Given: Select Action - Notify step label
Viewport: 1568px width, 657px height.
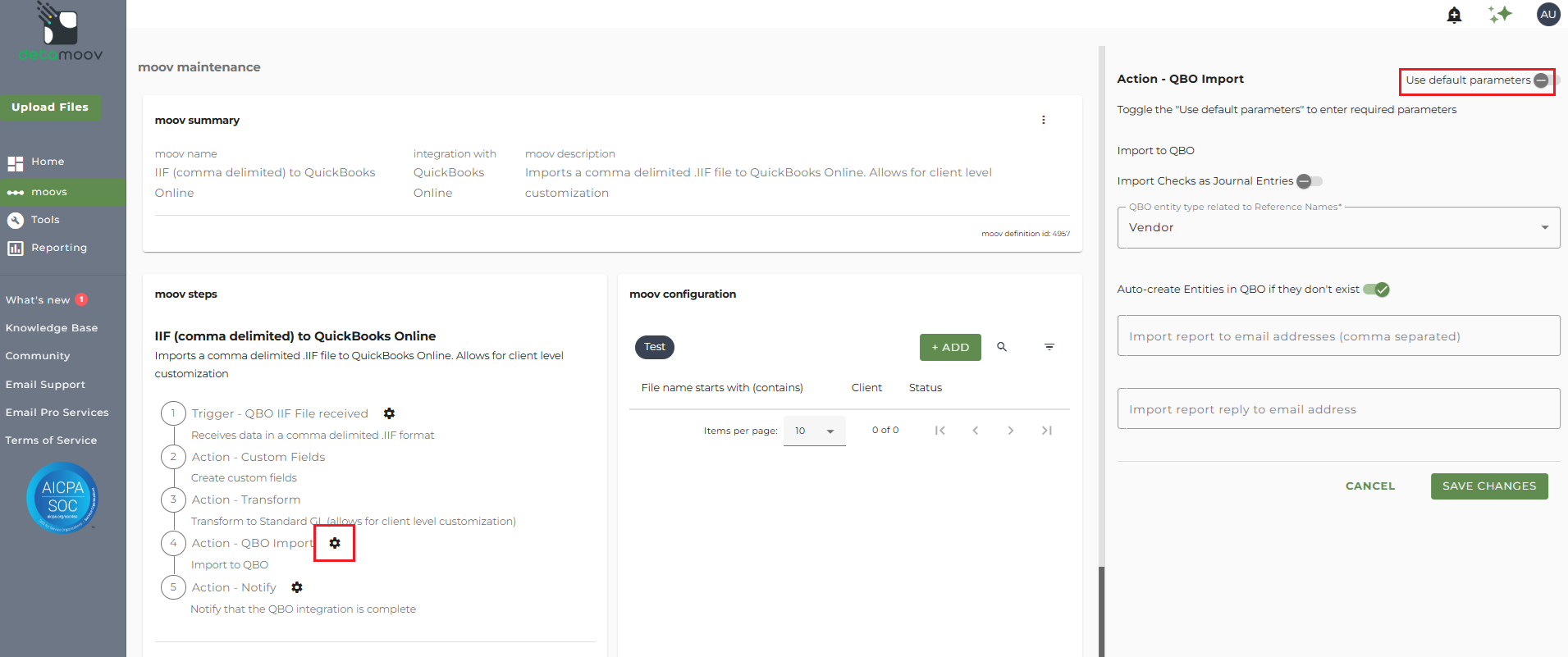Looking at the screenshot, I should [x=234, y=587].
